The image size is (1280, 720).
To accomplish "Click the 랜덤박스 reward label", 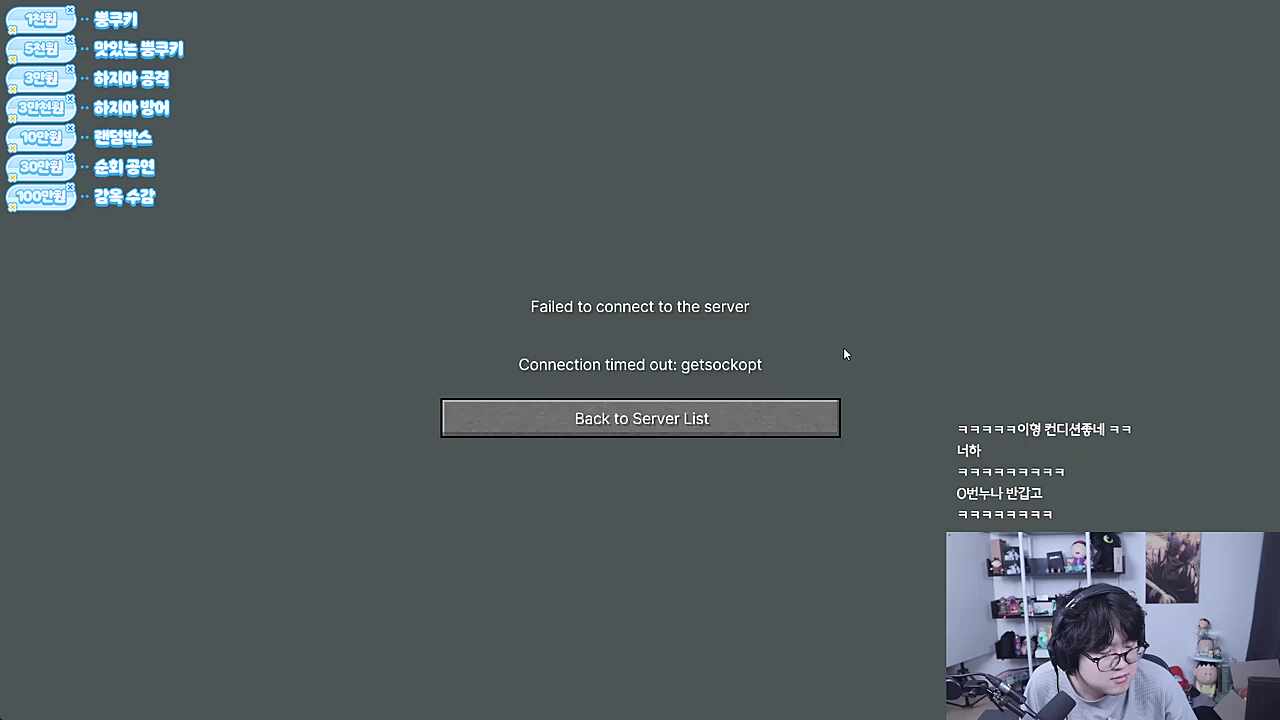I will pos(122,138).
